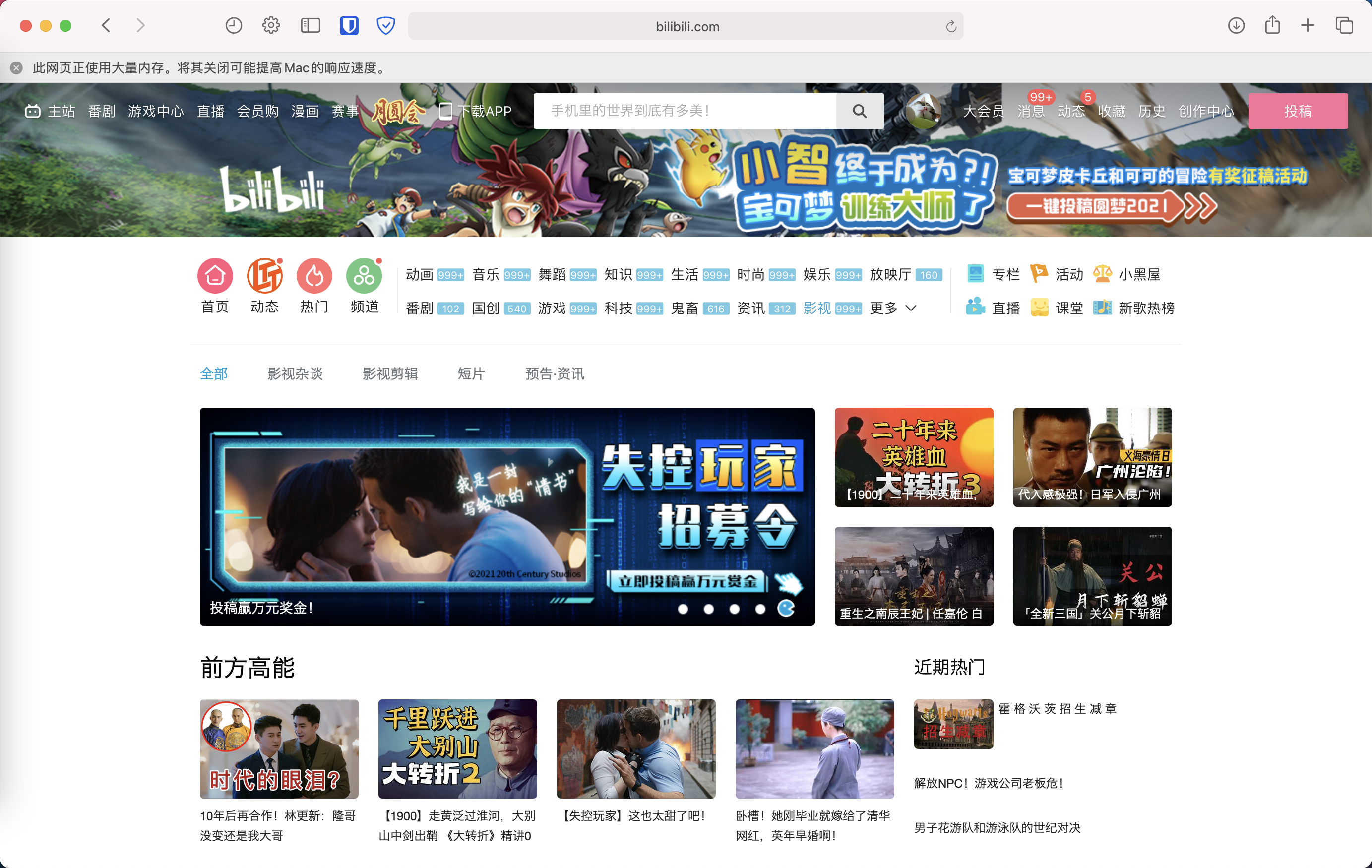Click the search magnifier button

pos(859,111)
